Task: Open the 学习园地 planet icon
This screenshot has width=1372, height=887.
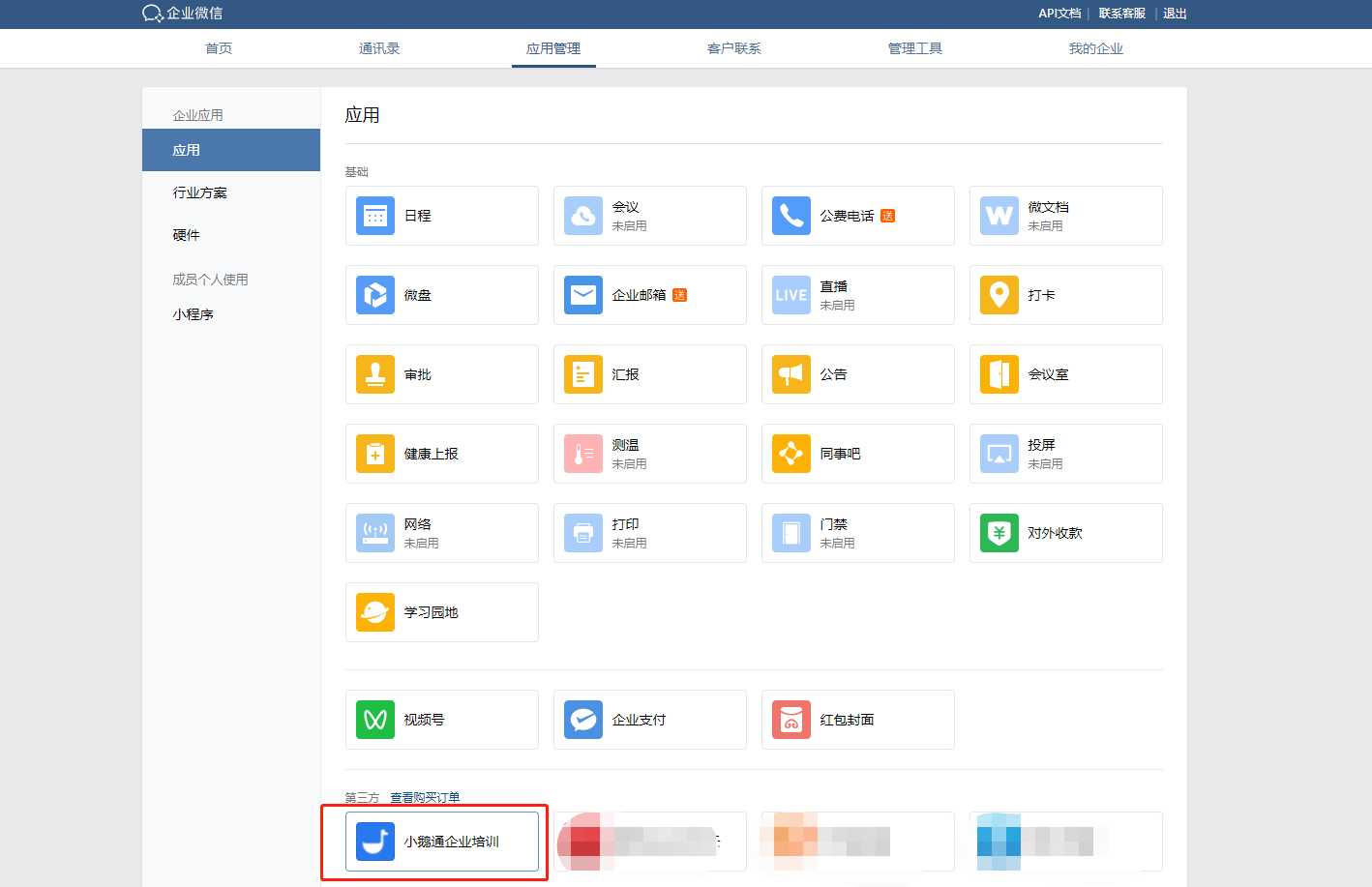Action: click(x=375, y=612)
